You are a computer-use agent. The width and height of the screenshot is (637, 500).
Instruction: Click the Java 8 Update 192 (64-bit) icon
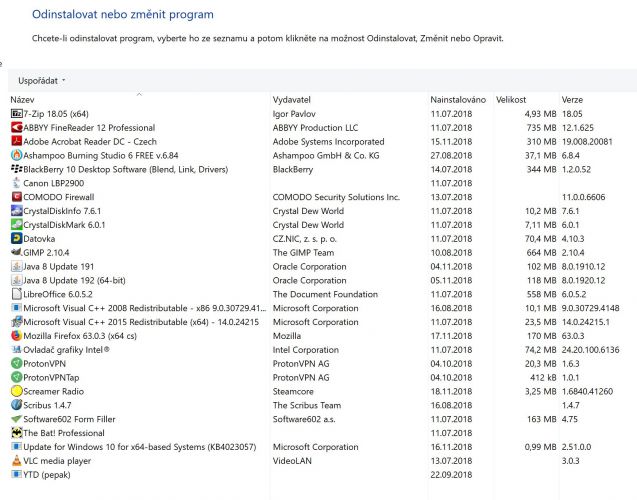pos(16,280)
